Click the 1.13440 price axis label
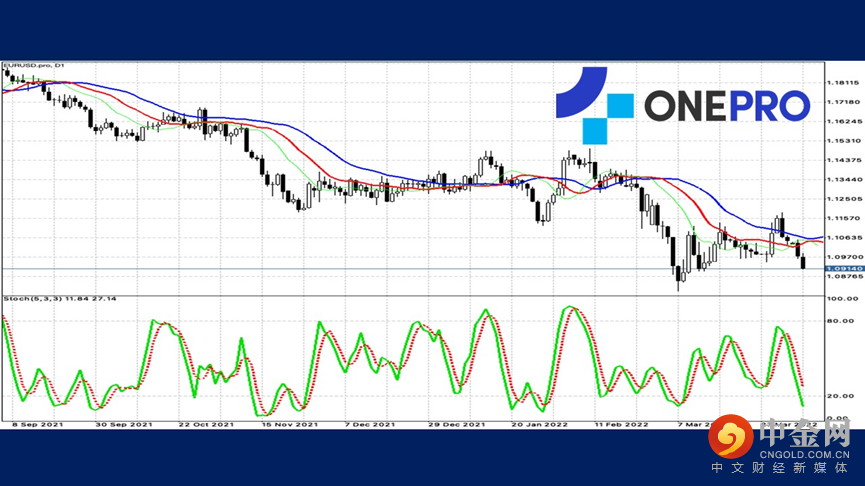 [x=841, y=179]
